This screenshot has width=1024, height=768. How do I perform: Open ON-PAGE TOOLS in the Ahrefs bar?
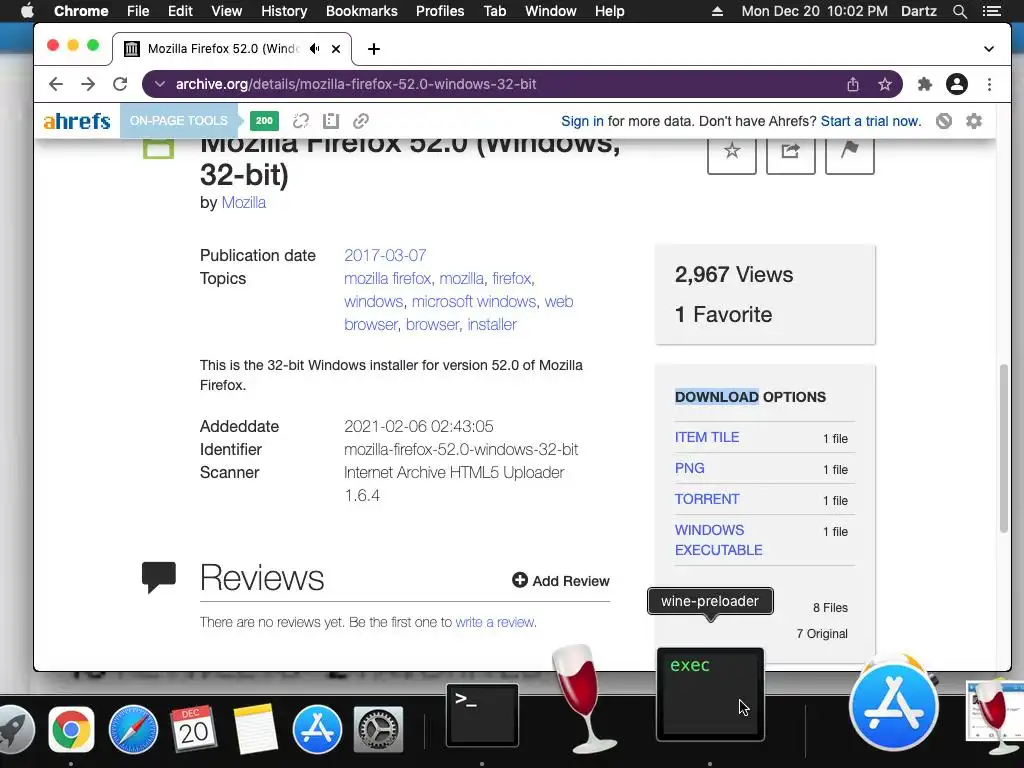[178, 121]
